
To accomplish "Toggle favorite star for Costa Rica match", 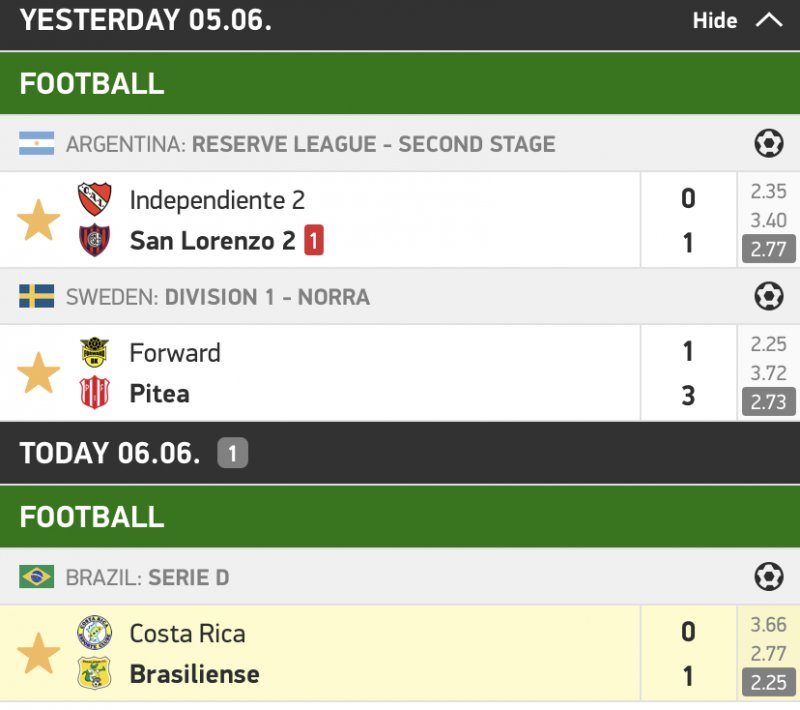I will 39,653.
